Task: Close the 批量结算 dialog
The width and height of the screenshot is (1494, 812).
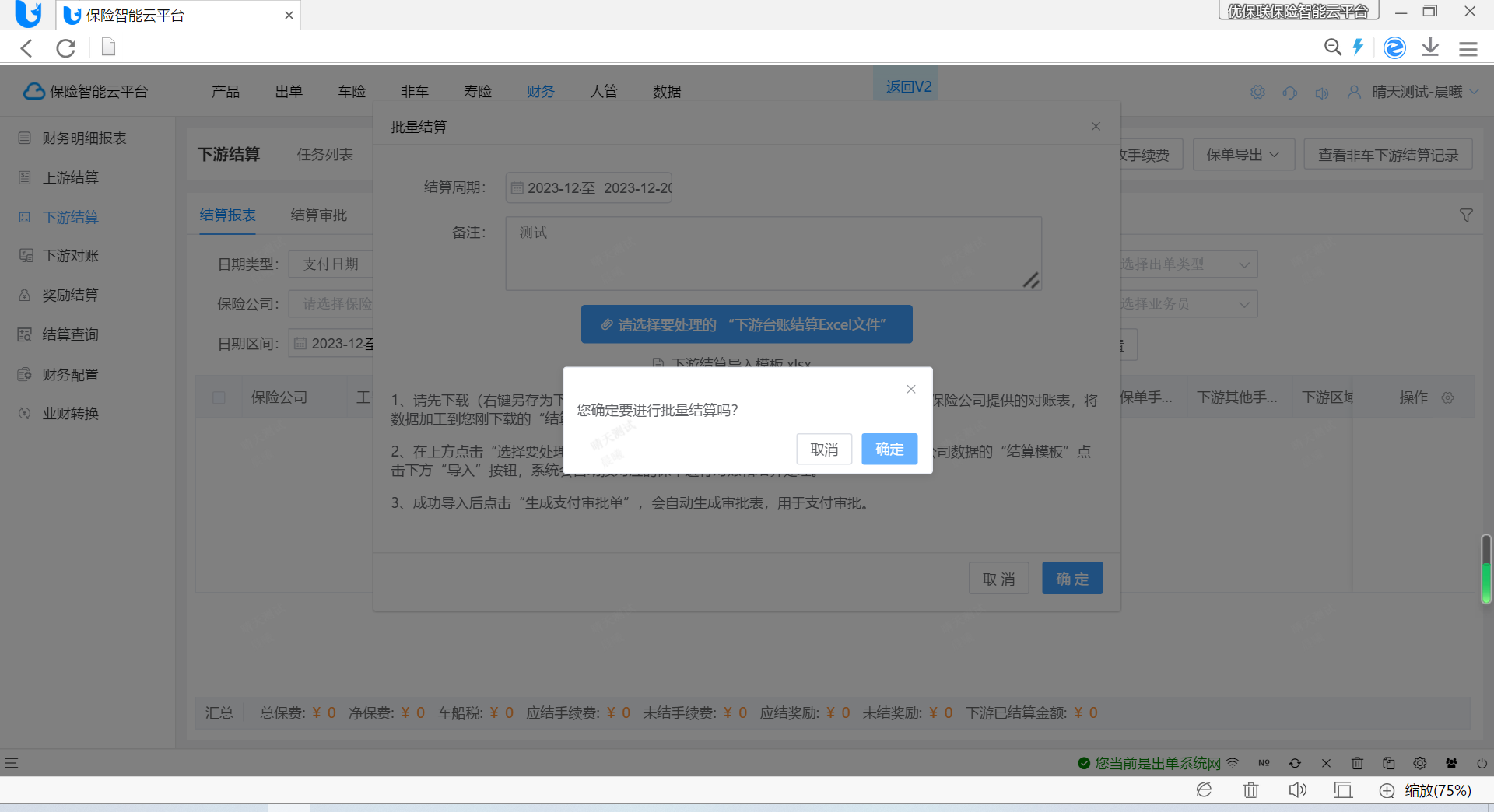Action: coord(1096,126)
